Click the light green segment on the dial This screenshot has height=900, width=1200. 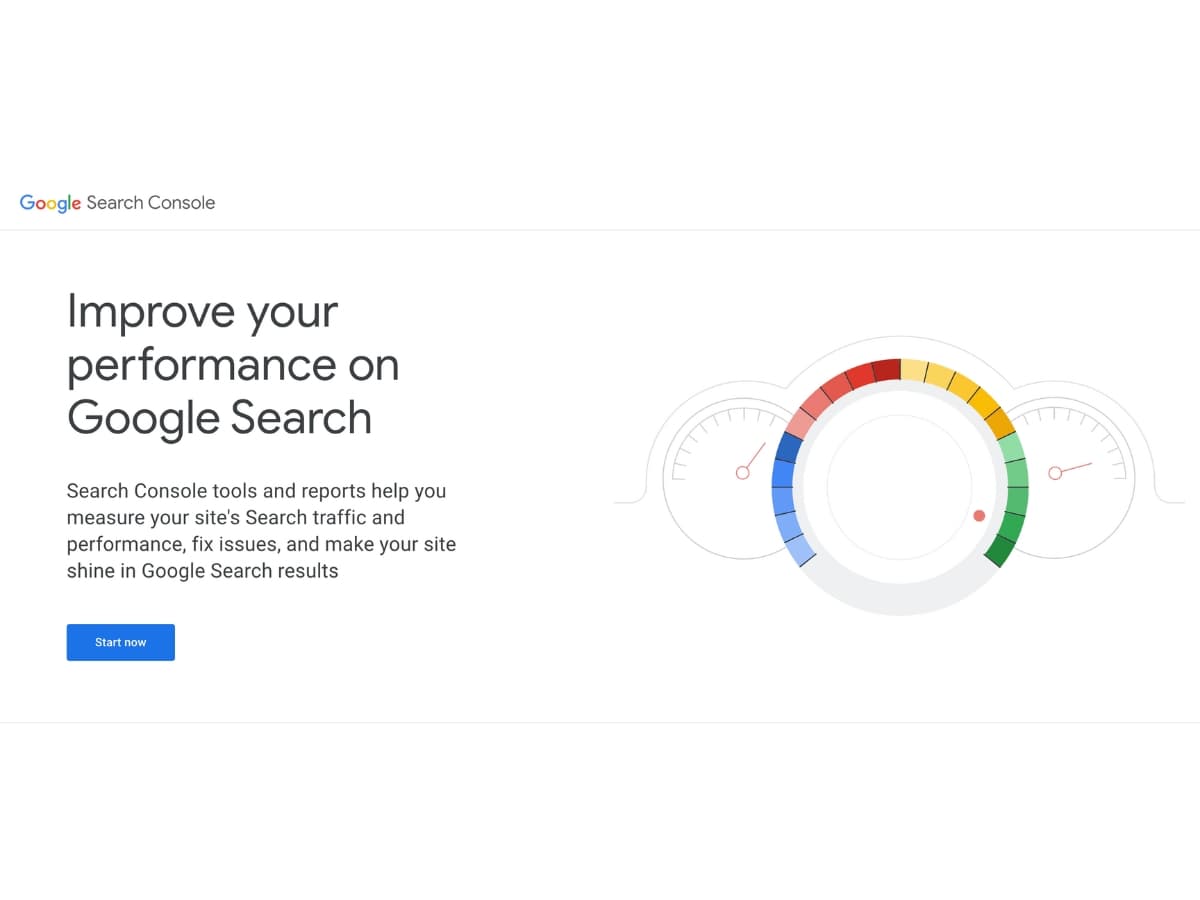1012,447
